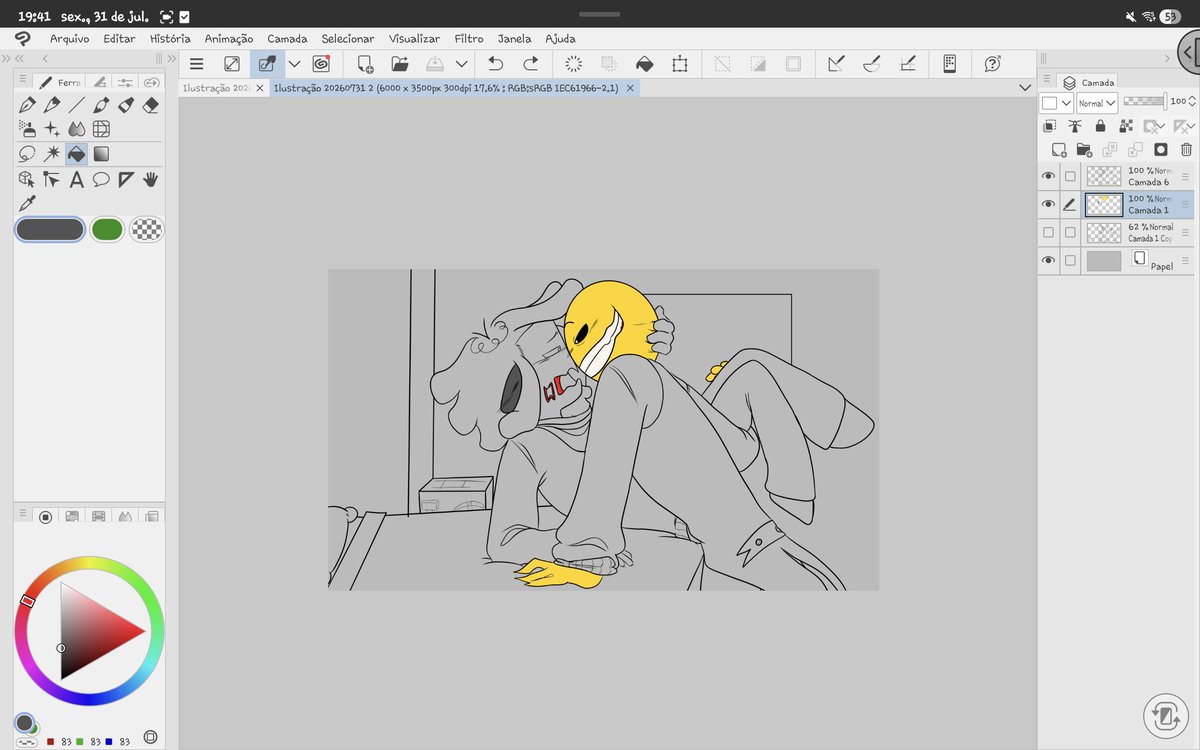This screenshot has height=750, width=1200.
Task: Select the Ruler triangle tool
Action: click(126, 180)
